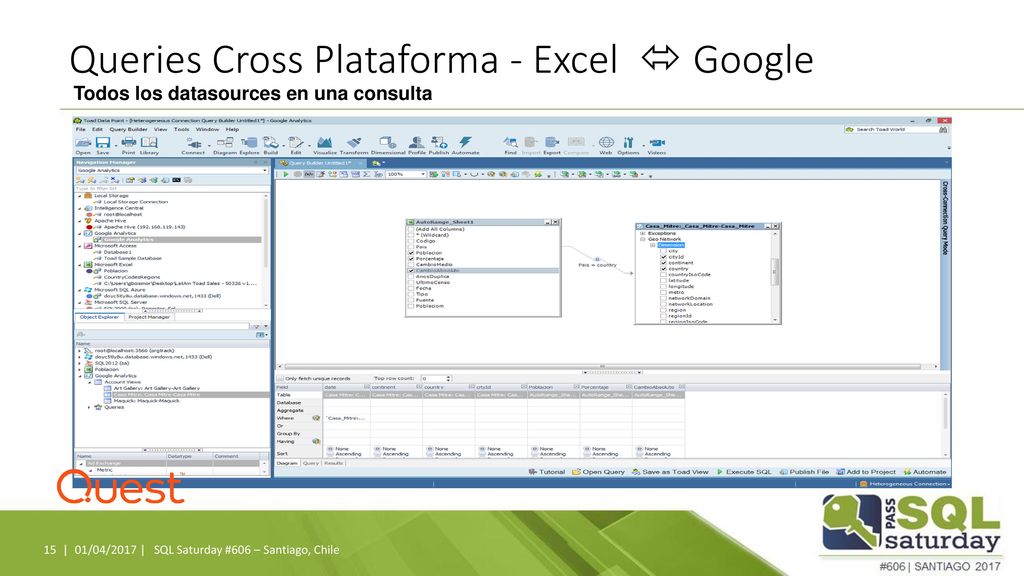Toggle the Porcentaje column checkbox
This screenshot has width=1024, height=576.
coord(411,259)
